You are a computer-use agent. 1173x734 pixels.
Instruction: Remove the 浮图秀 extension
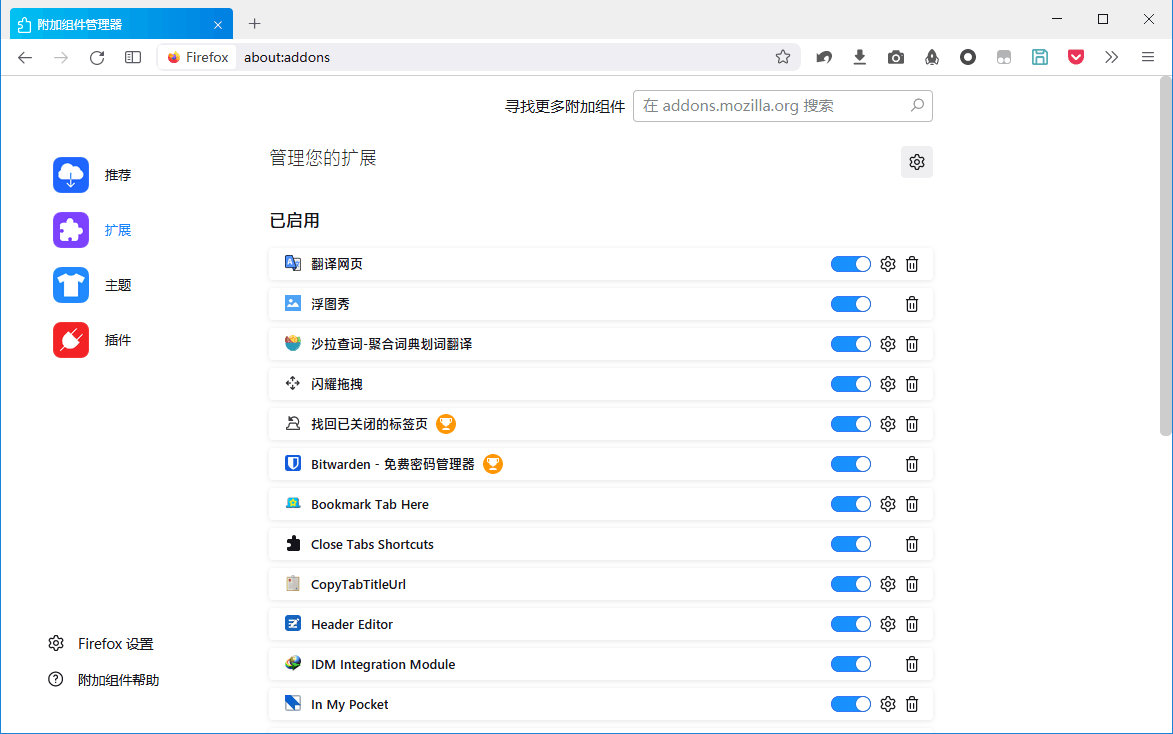(x=912, y=305)
